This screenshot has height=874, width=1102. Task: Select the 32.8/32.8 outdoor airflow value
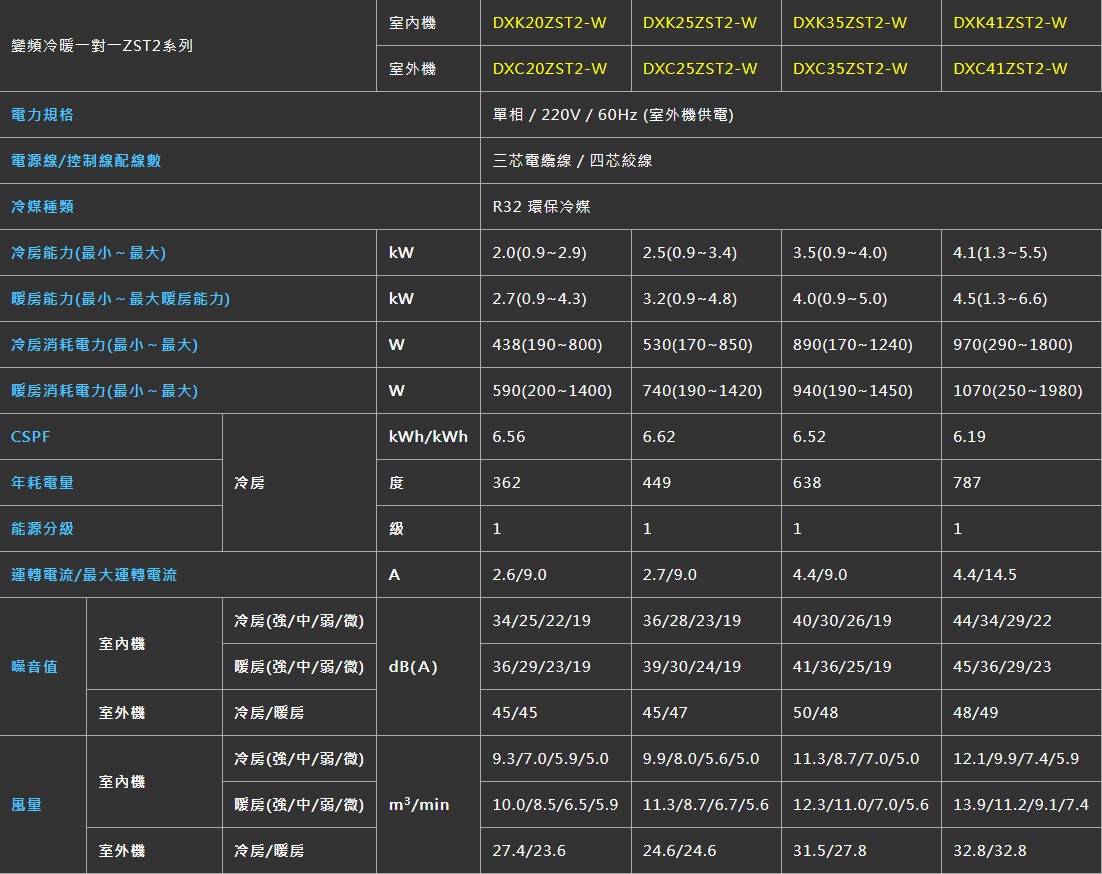990,851
